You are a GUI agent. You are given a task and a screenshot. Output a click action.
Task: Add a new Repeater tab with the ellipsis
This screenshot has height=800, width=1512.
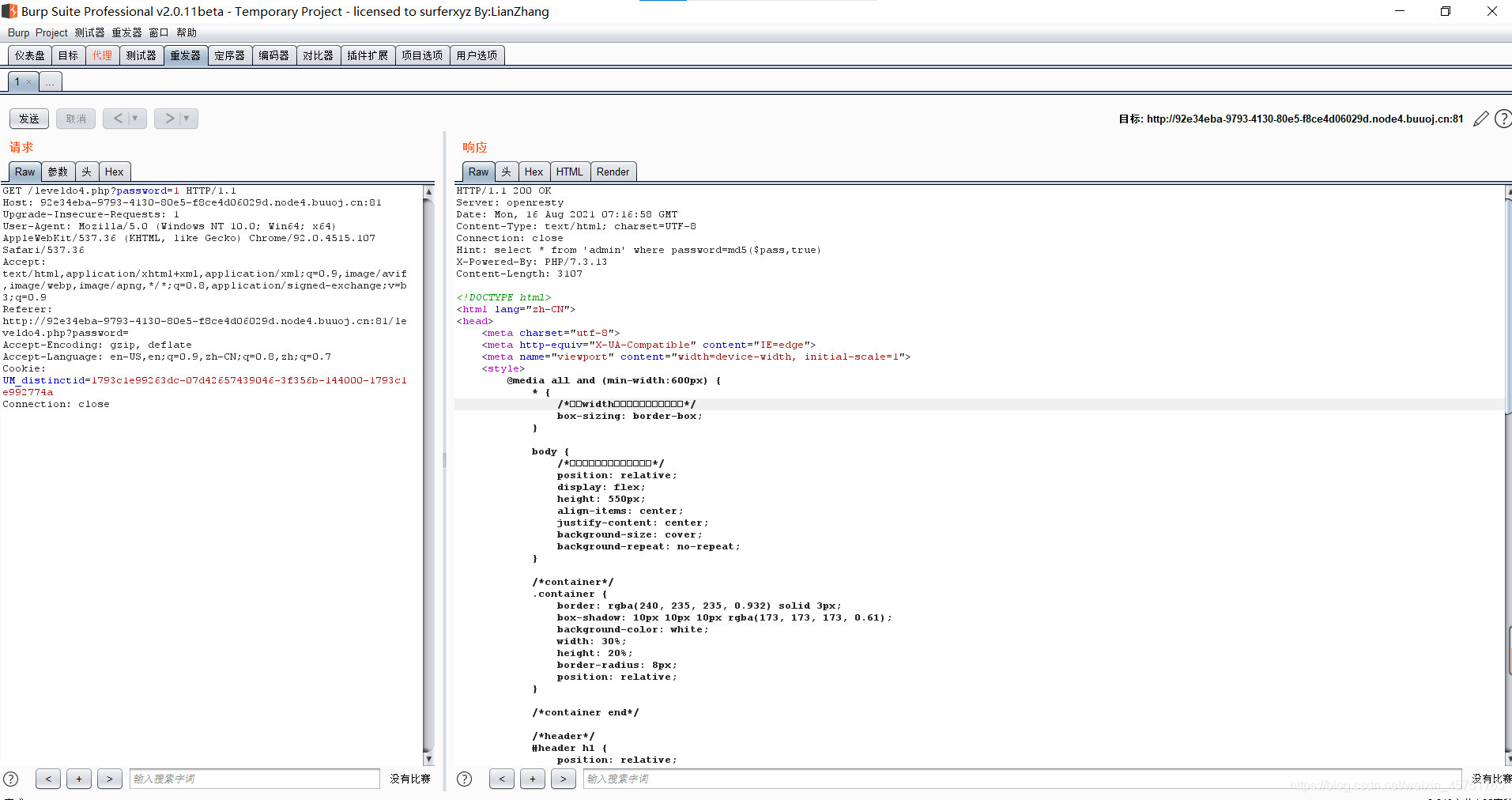pos(50,82)
